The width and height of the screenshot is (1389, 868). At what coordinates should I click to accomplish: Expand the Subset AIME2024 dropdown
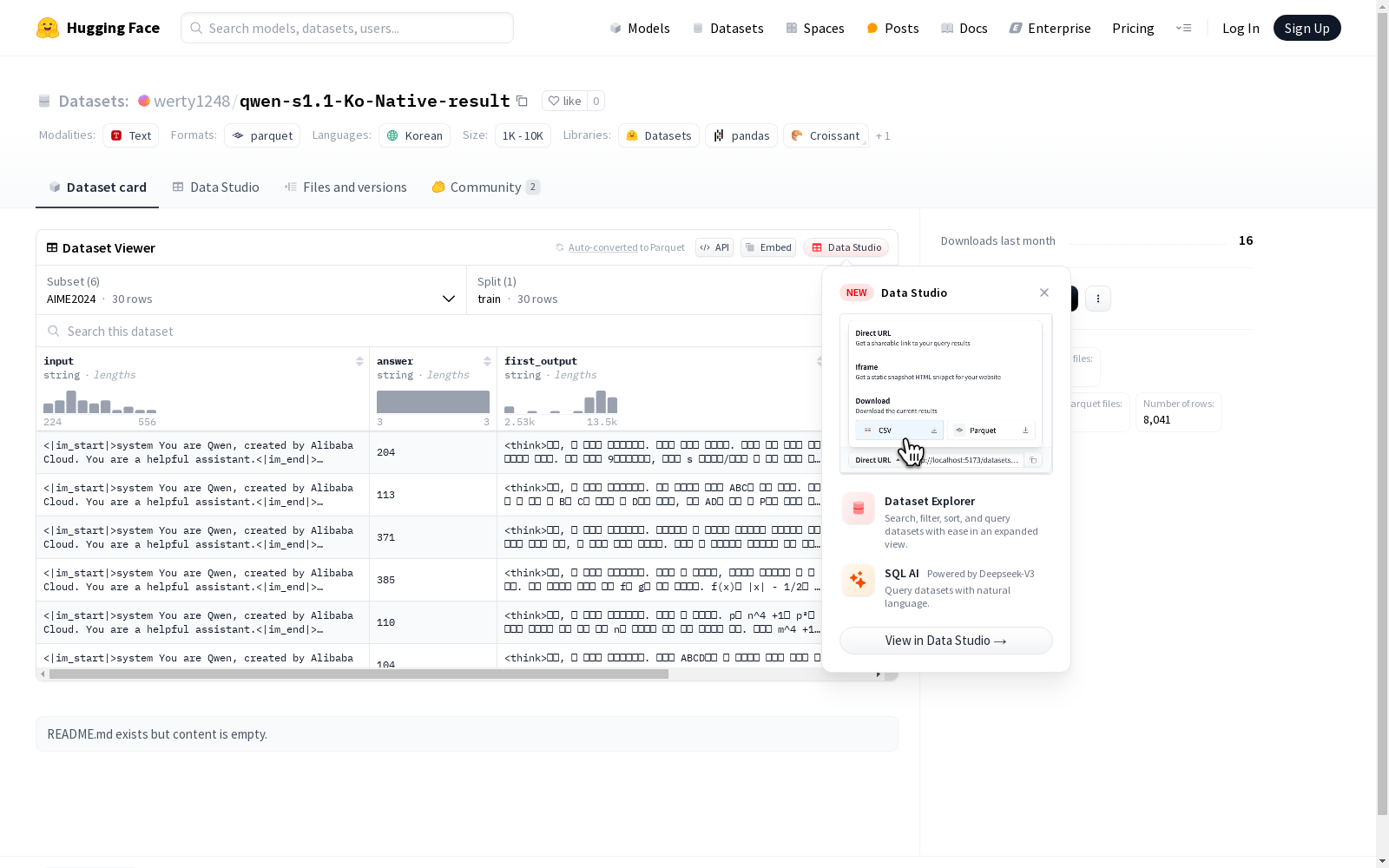(x=251, y=290)
